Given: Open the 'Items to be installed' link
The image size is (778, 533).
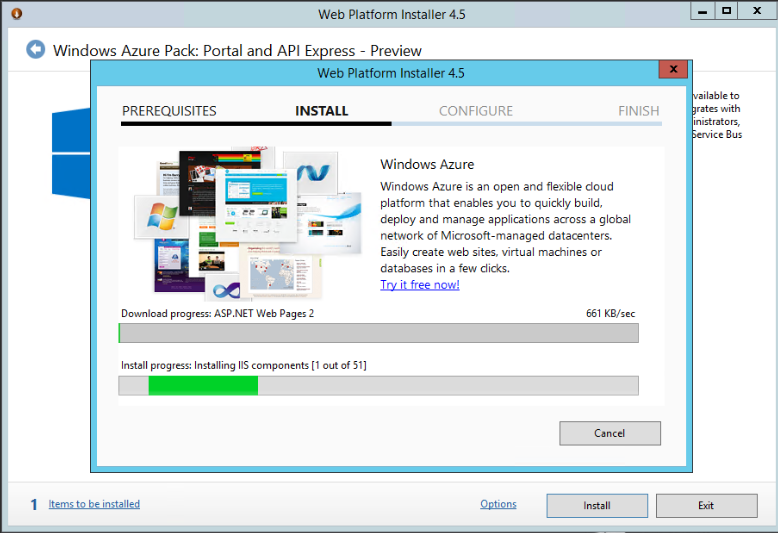Looking at the screenshot, I should (94, 504).
